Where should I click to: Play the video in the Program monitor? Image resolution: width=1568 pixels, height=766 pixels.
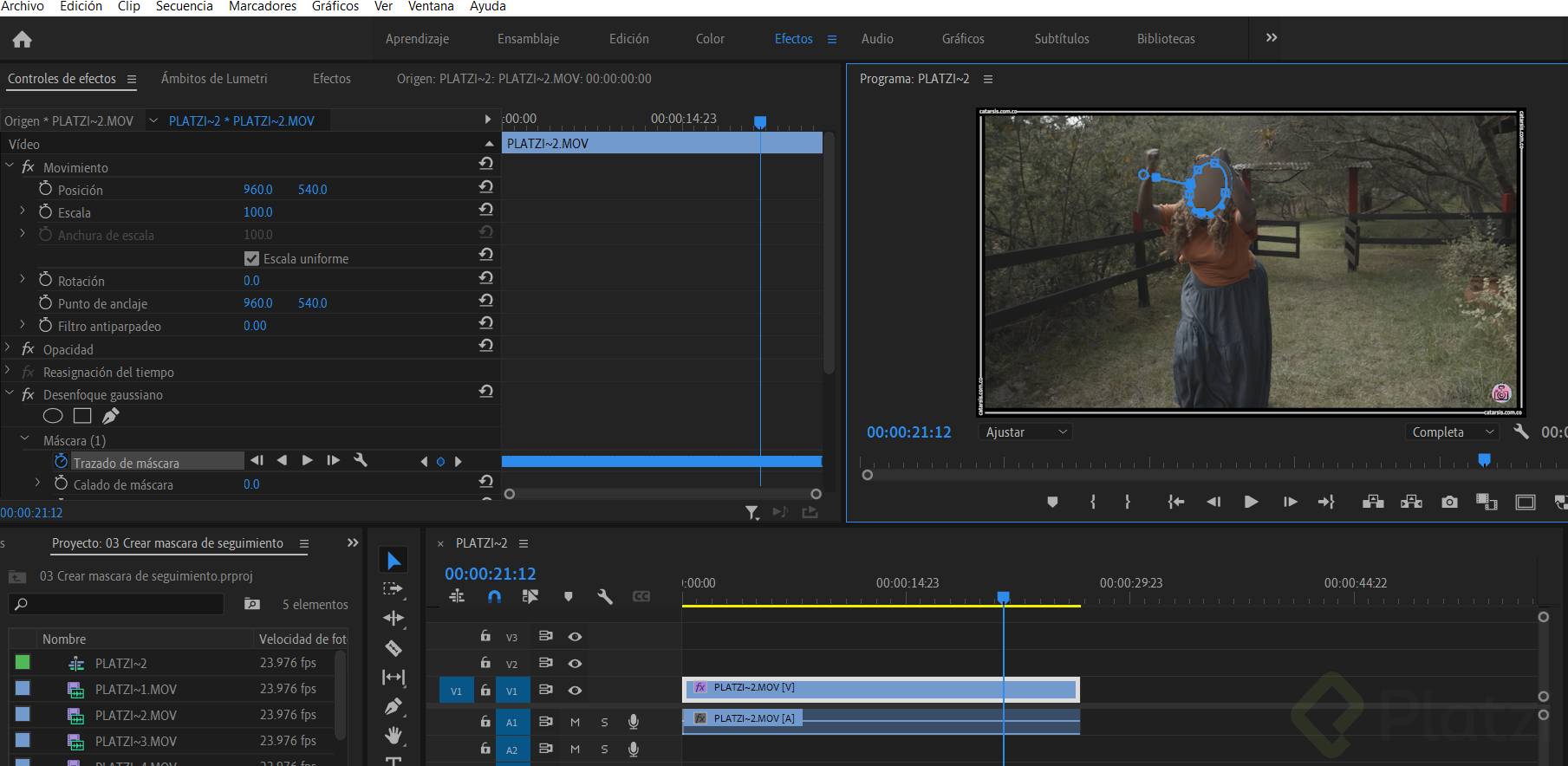(1251, 502)
